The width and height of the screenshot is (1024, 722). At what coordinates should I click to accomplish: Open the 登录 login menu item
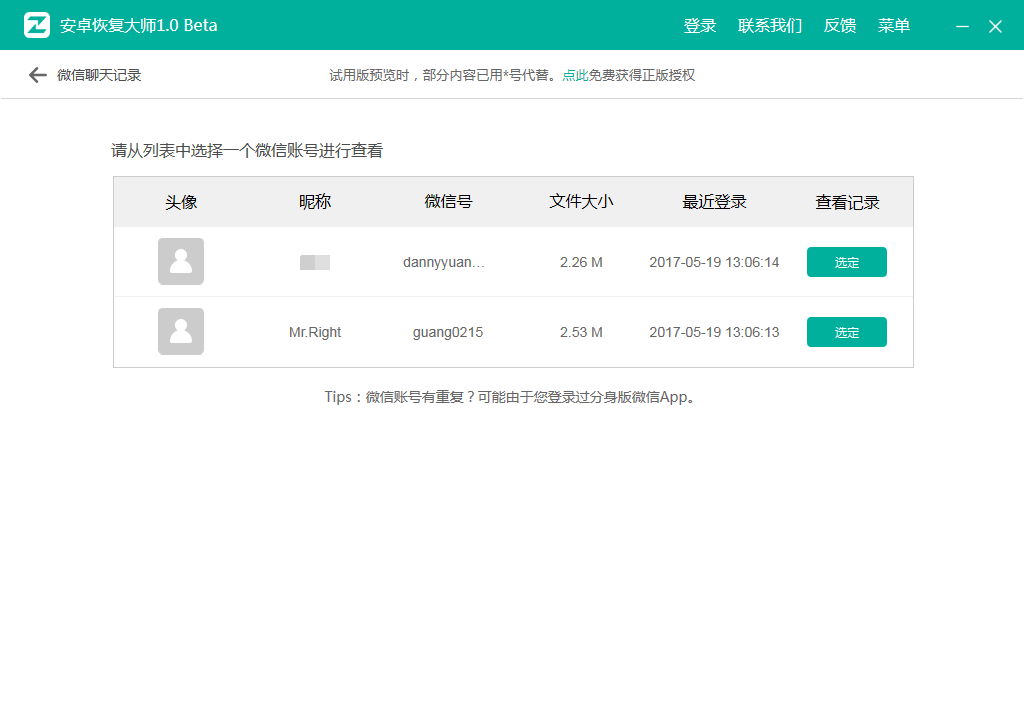[x=700, y=25]
